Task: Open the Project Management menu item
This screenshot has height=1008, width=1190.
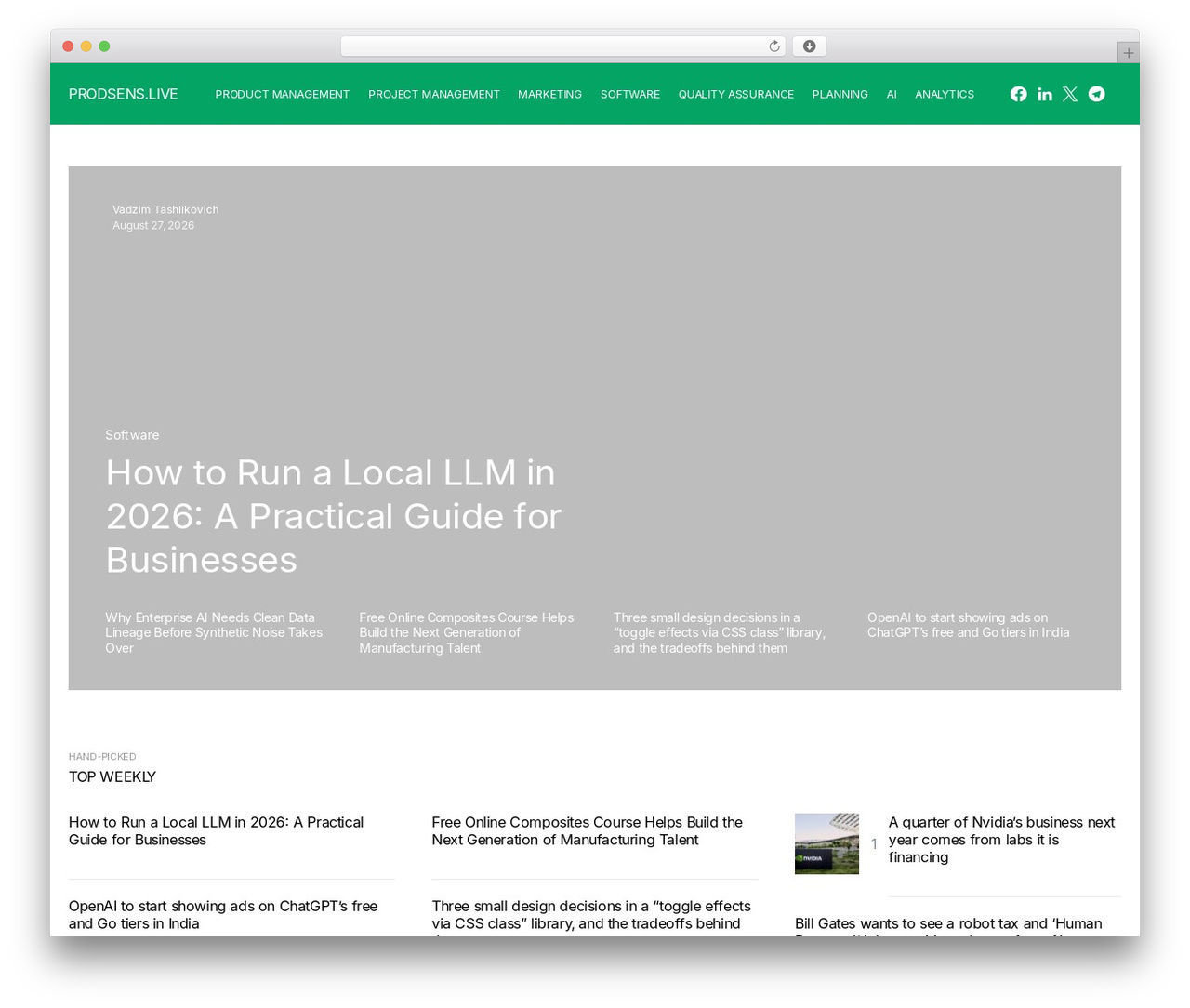Action: click(x=434, y=95)
